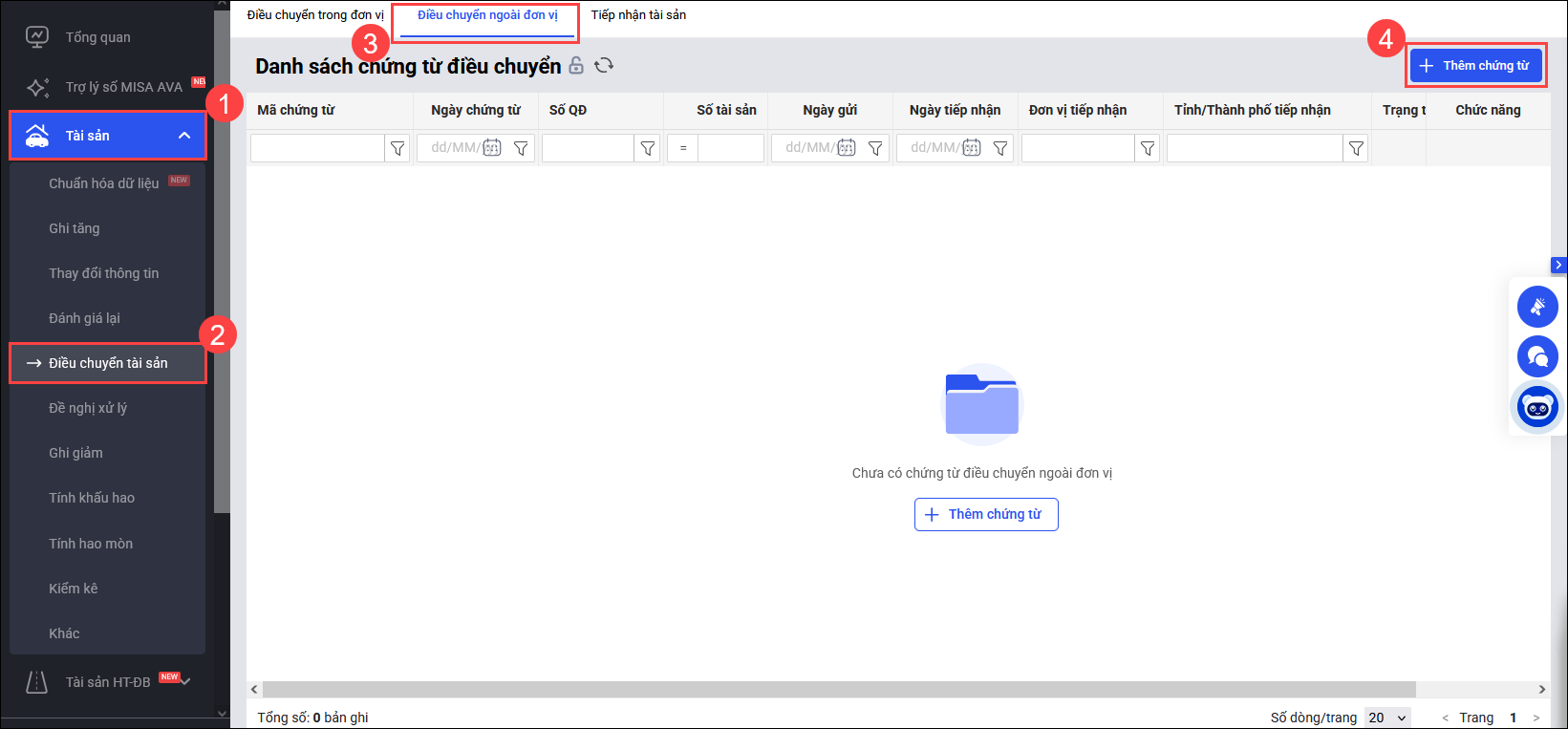Click the megaphone announcement floating icon

1537,307
